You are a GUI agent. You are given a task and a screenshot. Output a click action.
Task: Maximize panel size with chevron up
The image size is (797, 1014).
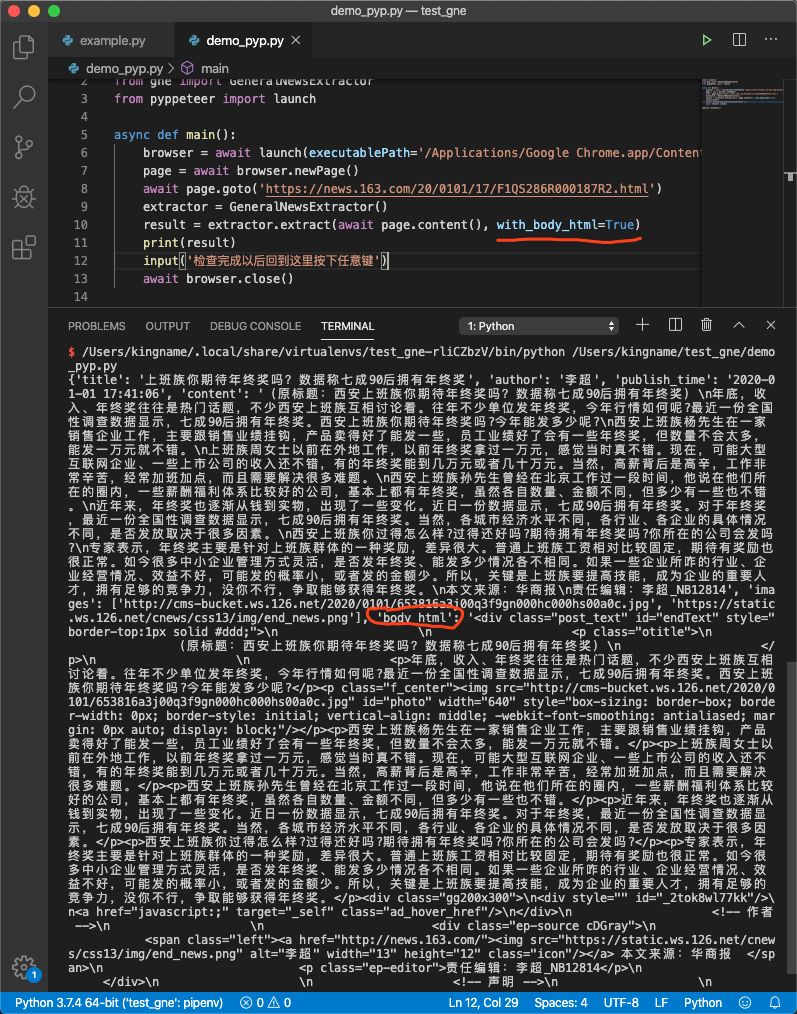tap(739, 325)
